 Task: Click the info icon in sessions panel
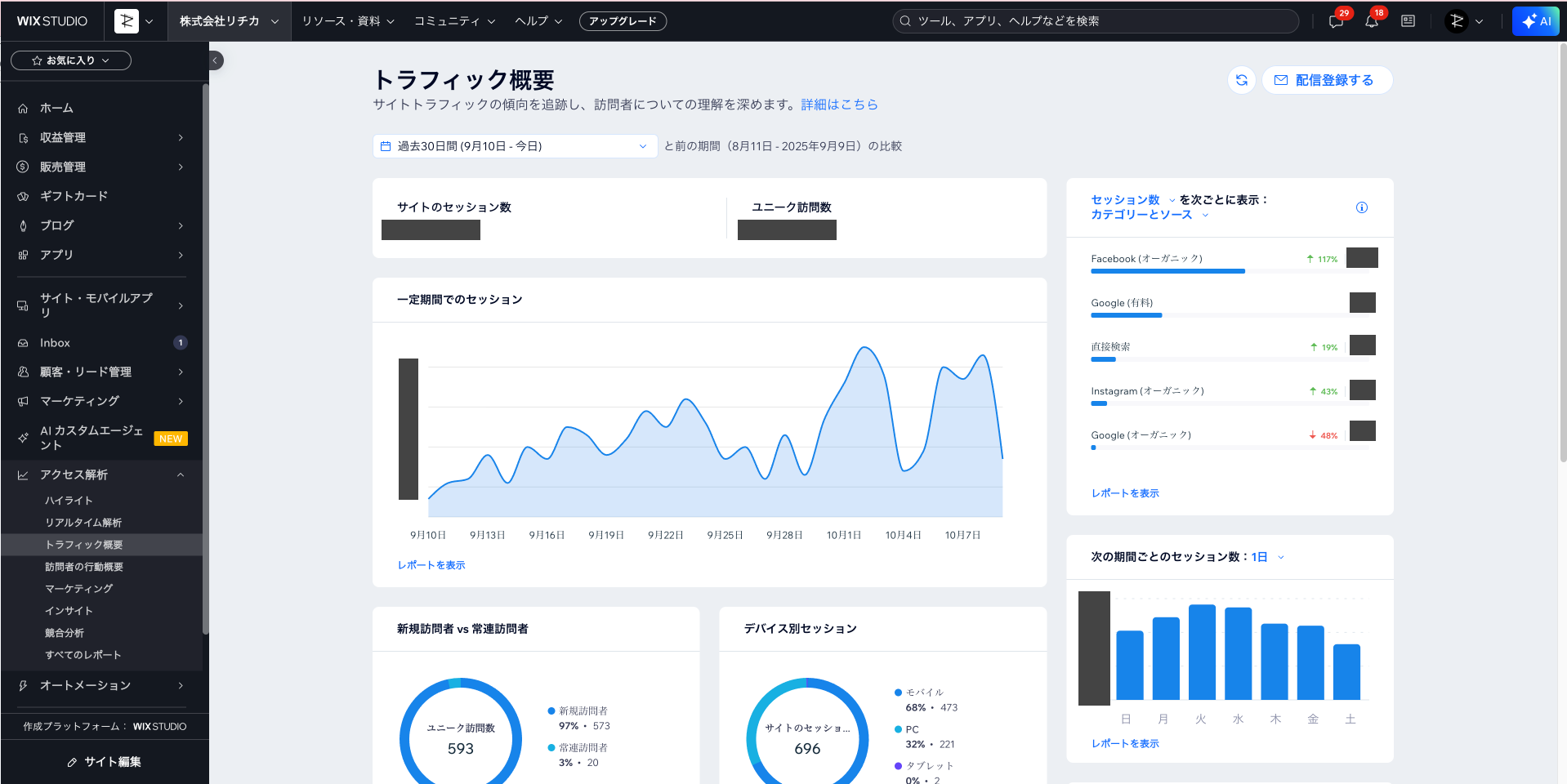coord(1361,207)
